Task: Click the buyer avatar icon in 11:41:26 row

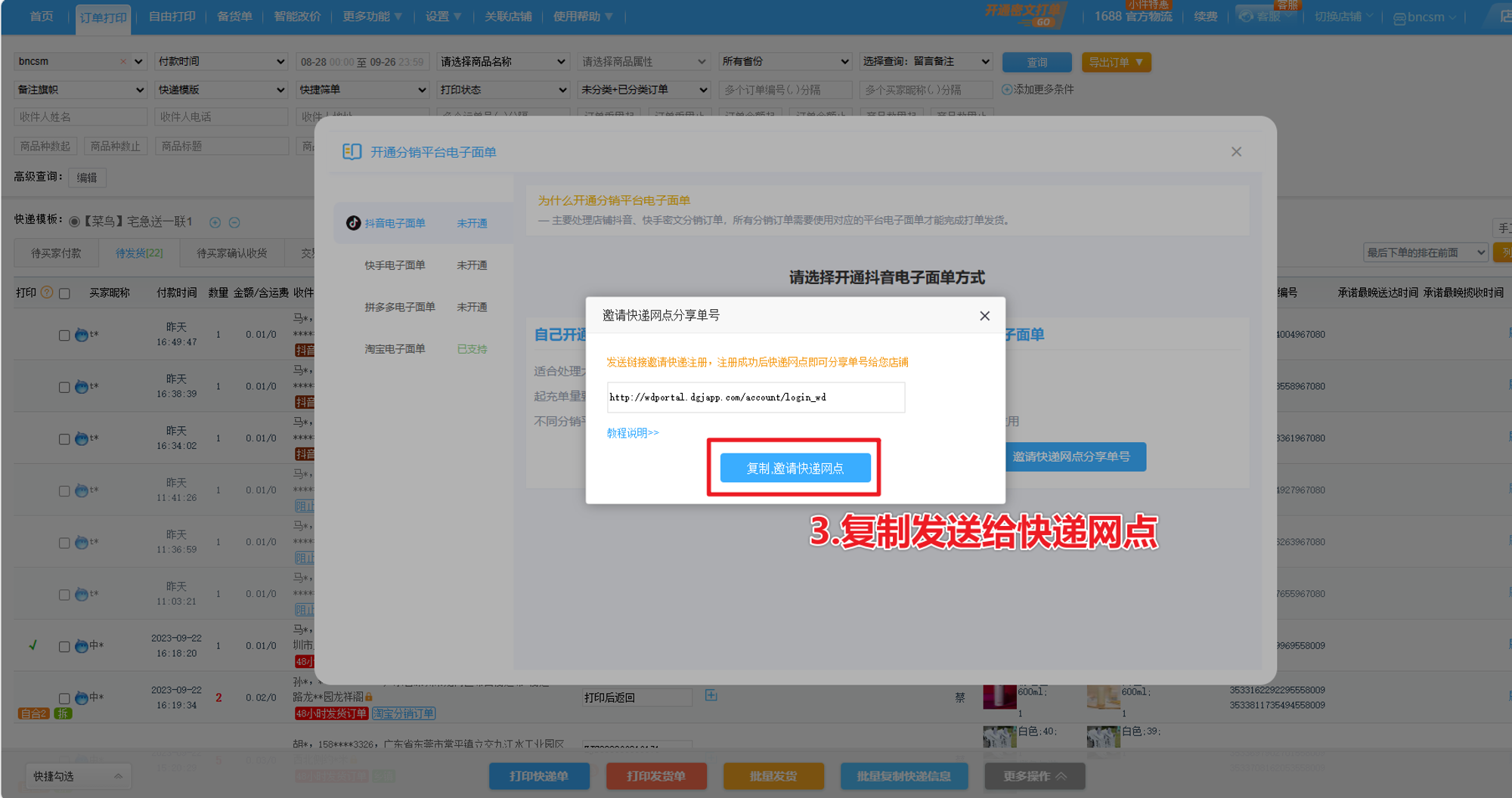Action: coord(82,490)
